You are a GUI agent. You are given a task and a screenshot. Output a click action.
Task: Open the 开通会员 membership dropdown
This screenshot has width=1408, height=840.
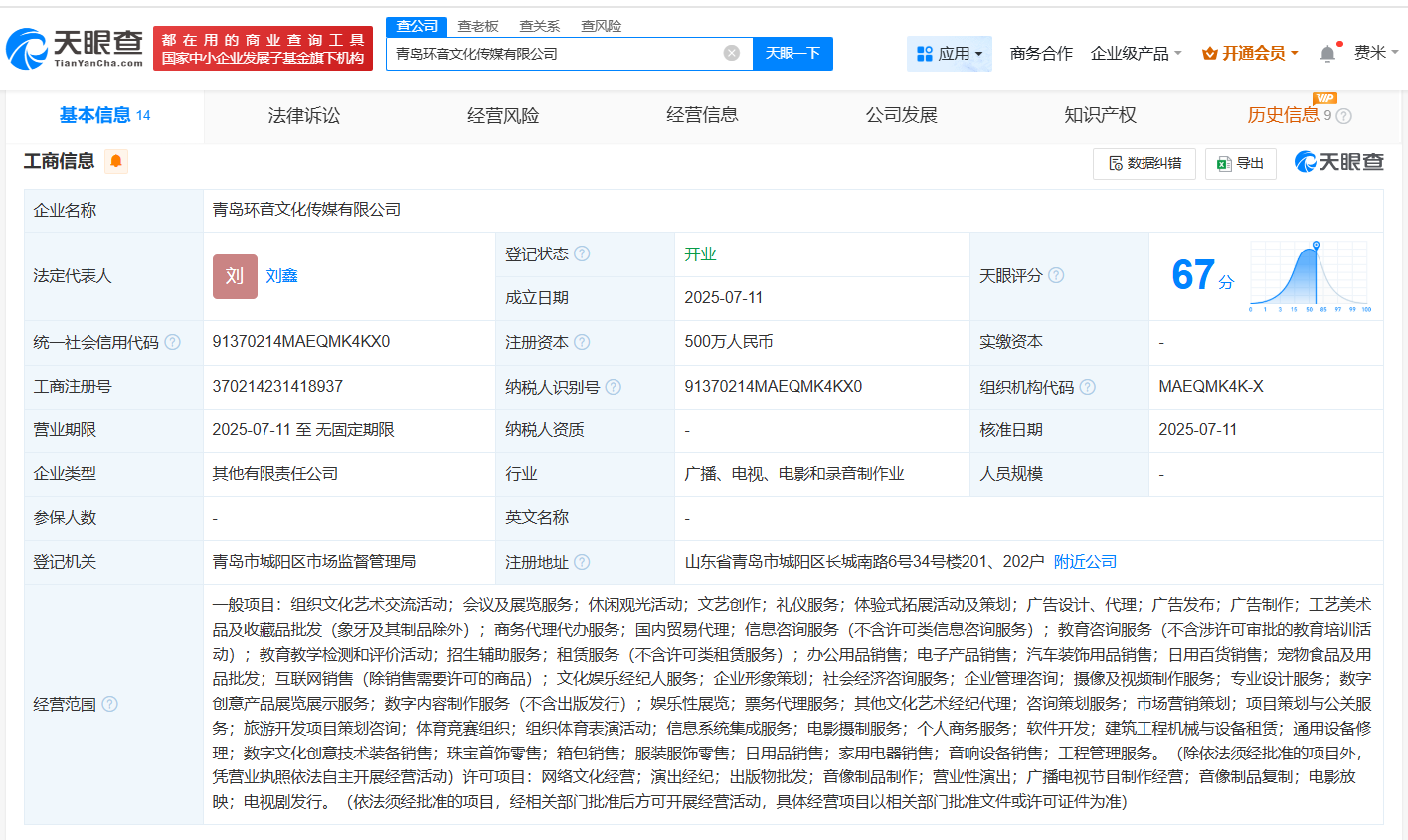(1250, 54)
